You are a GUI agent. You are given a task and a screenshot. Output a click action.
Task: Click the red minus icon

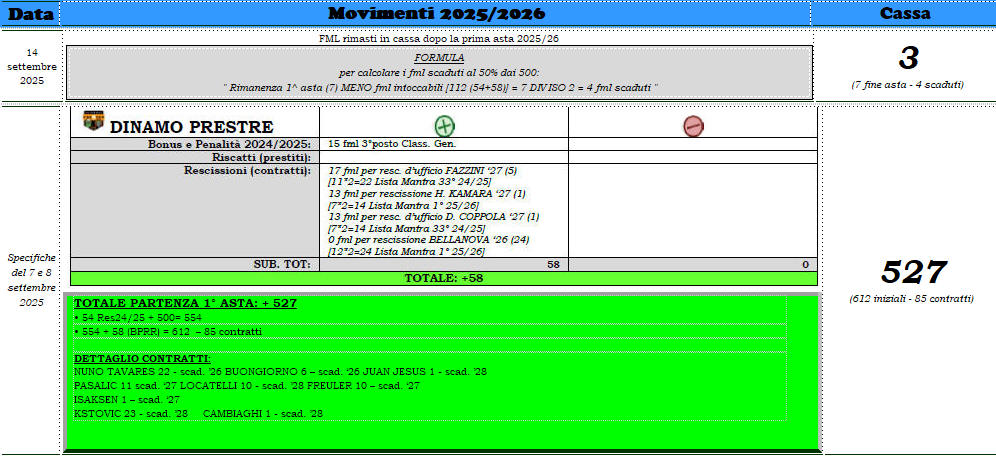point(692,126)
